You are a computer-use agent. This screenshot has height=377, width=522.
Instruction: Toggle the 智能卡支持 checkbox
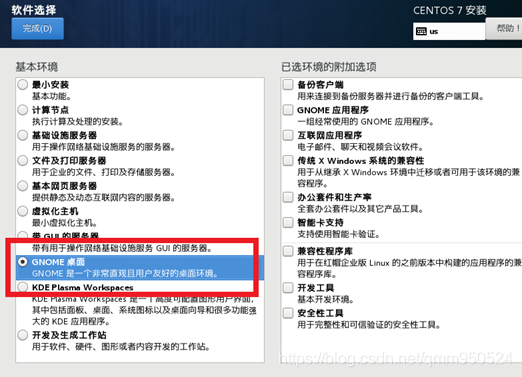288,222
